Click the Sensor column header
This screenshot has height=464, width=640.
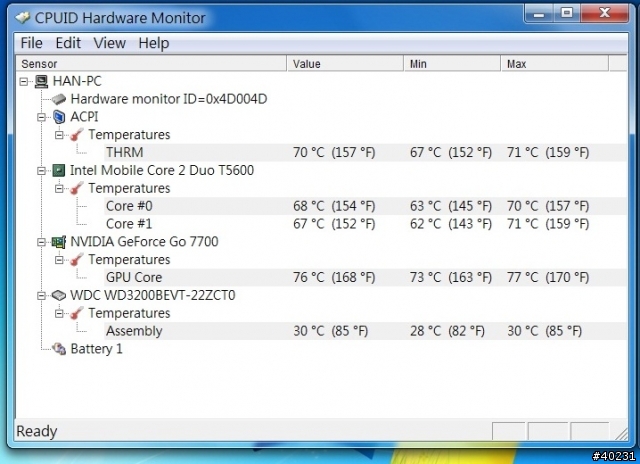(x=151, y=64)
